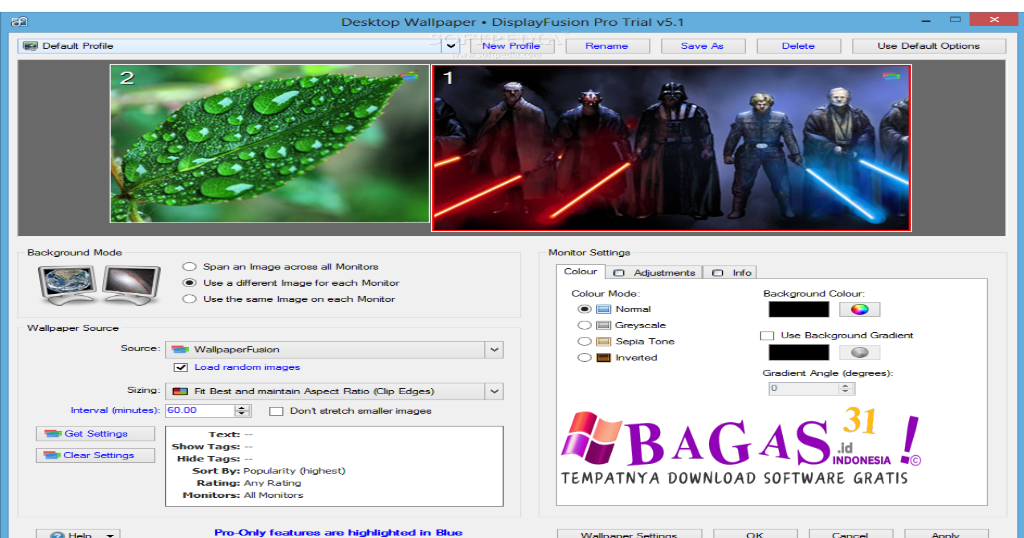Click the monitor icon beside Default Profile
The width and height of the screenshot is (1024, 538).
30,46
